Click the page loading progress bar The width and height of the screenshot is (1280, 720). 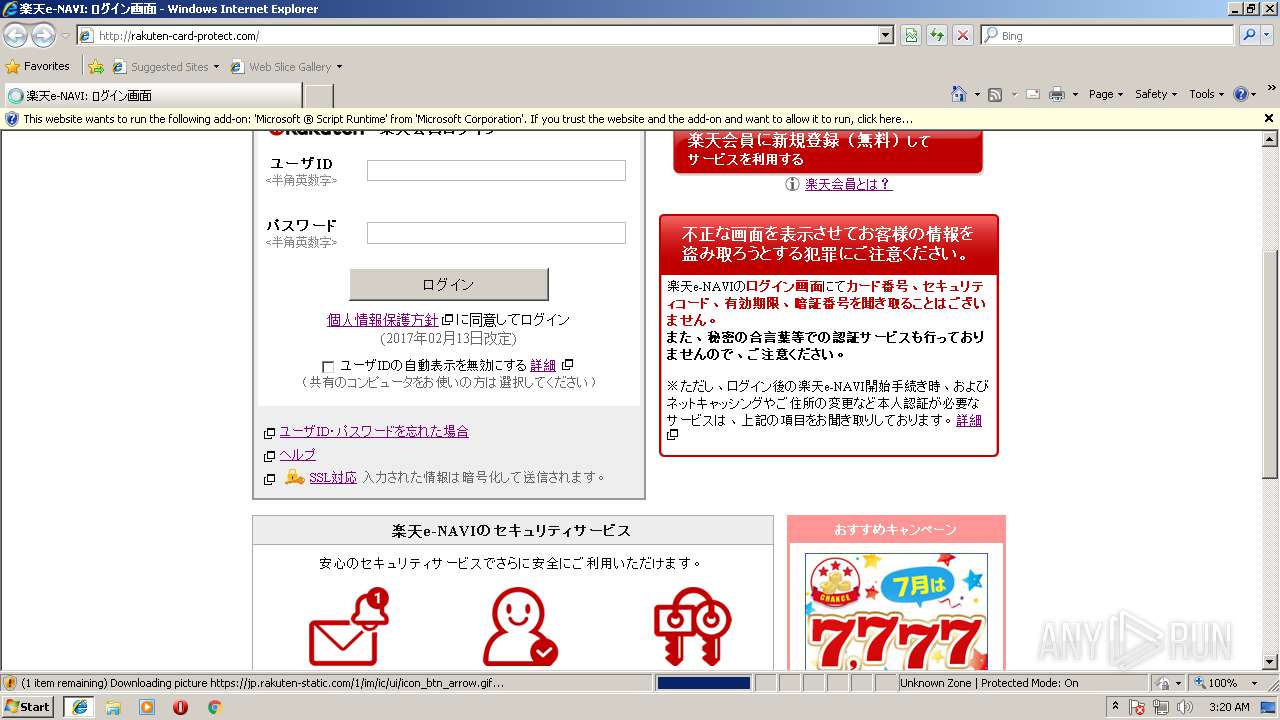[x=703, y=683]
